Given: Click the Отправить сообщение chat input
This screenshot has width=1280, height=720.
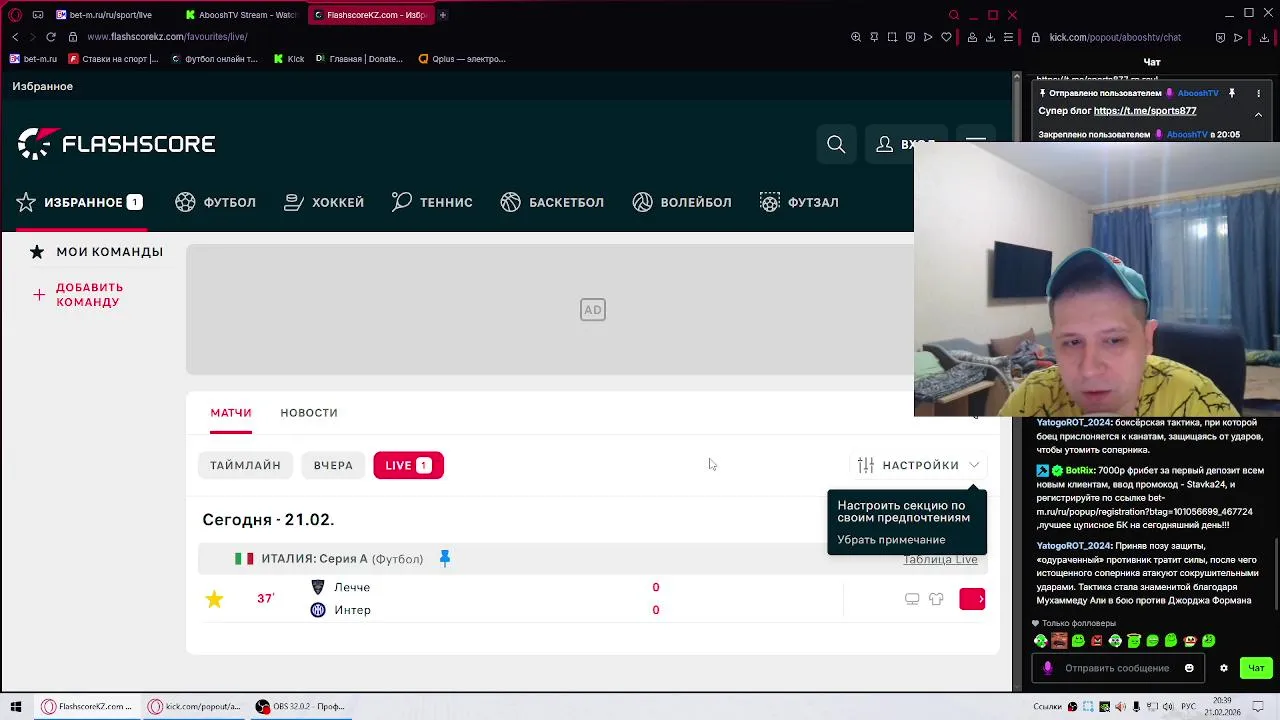Looking at the screenshot, I should point(1117,668).
